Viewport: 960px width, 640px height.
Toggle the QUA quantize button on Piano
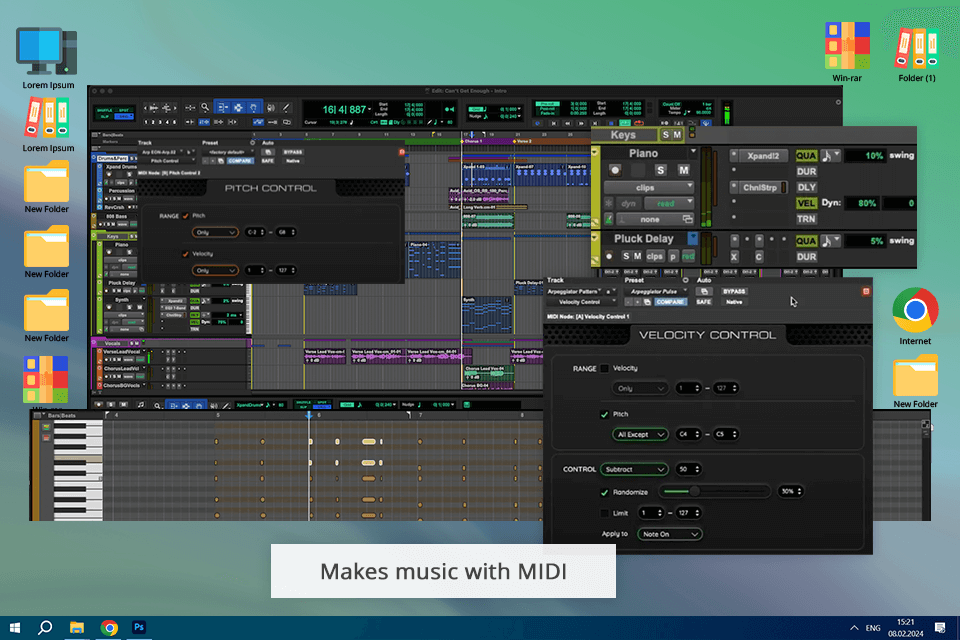click(806, 156)
